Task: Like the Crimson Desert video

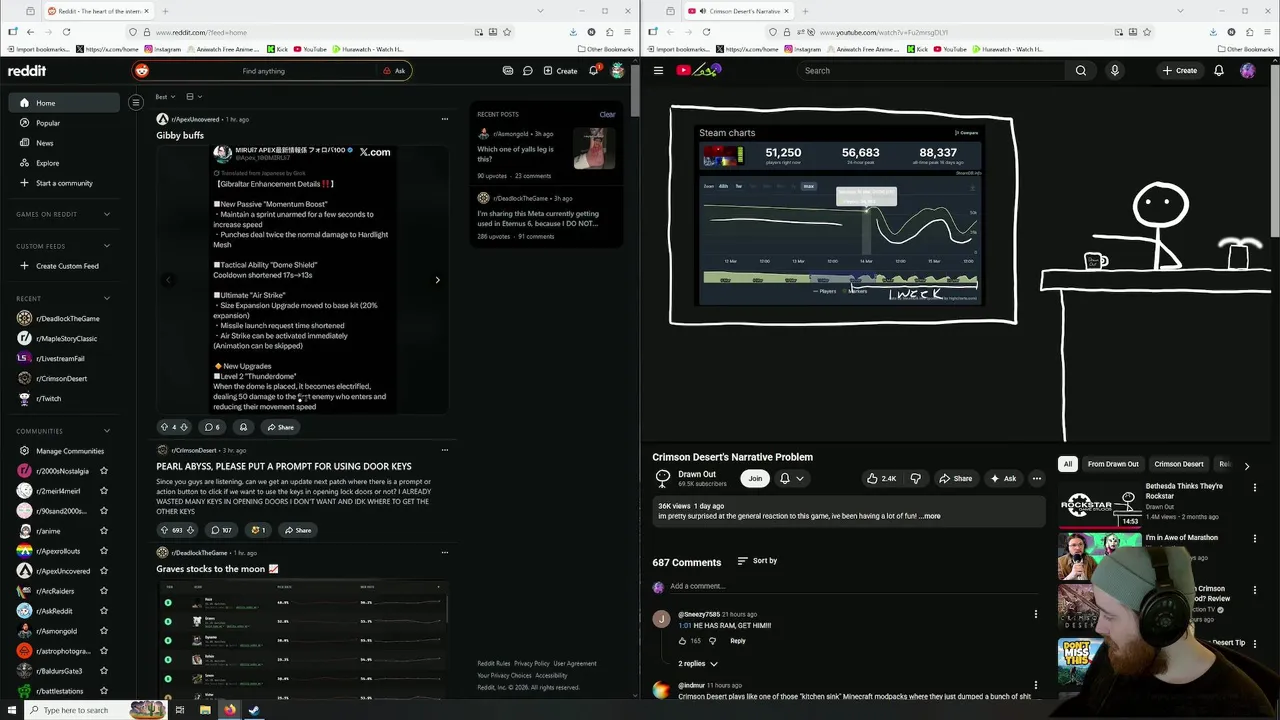Action: (883, 478)
